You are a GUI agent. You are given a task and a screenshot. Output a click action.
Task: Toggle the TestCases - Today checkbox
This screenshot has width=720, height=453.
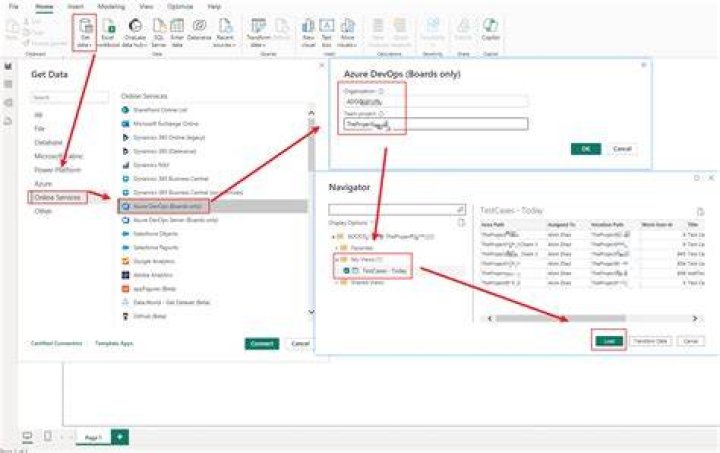point(346,271)
